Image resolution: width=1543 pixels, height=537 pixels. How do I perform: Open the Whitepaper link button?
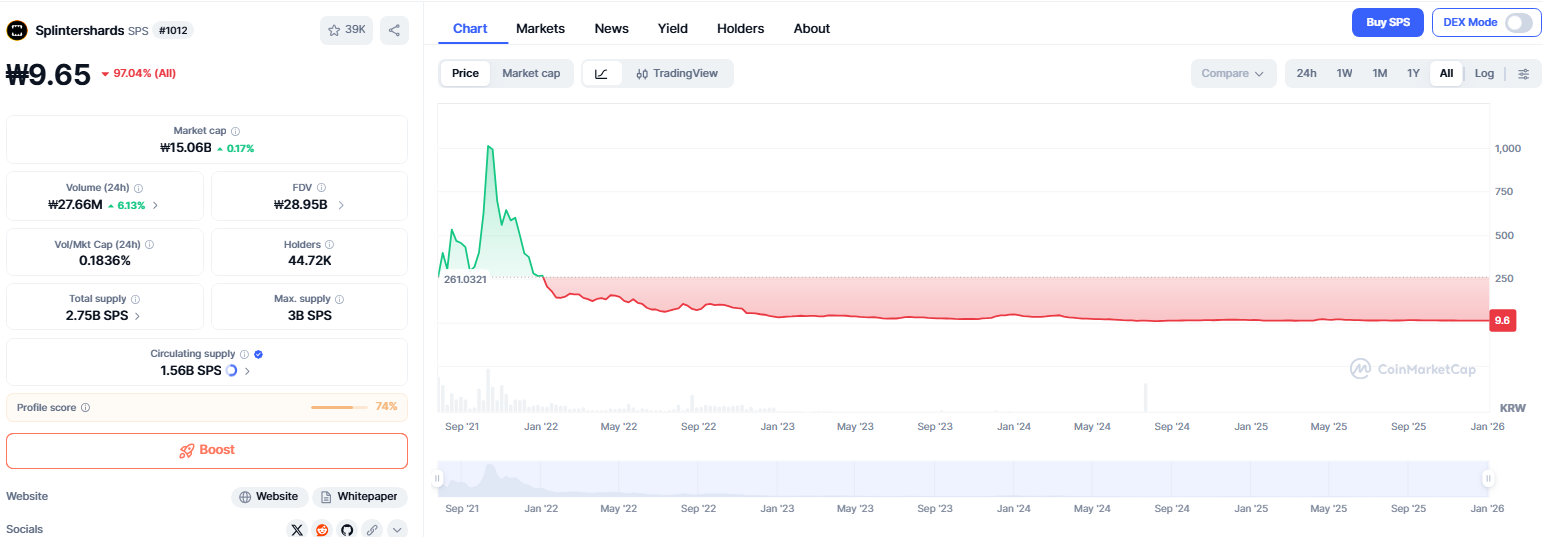[360, 496]
